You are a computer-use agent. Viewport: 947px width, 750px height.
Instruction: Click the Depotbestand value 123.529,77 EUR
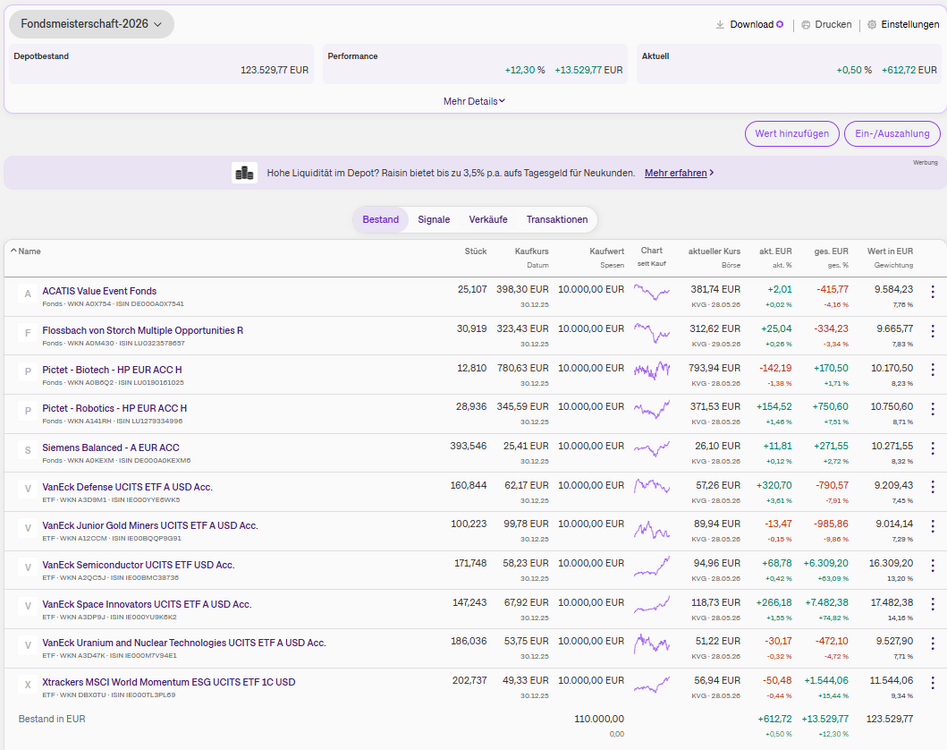tap(274, 70)
